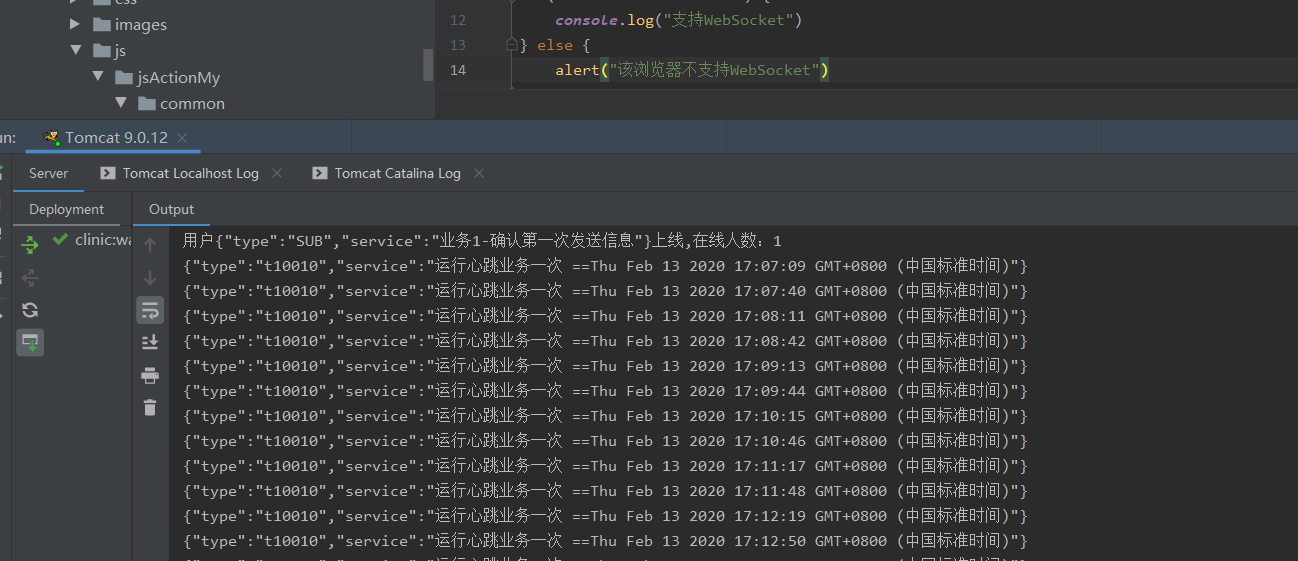The width and height of the screenshot is (1298, 561).
Task: Open the Tomcat Catalina Log tab
Action: [398, 173]
